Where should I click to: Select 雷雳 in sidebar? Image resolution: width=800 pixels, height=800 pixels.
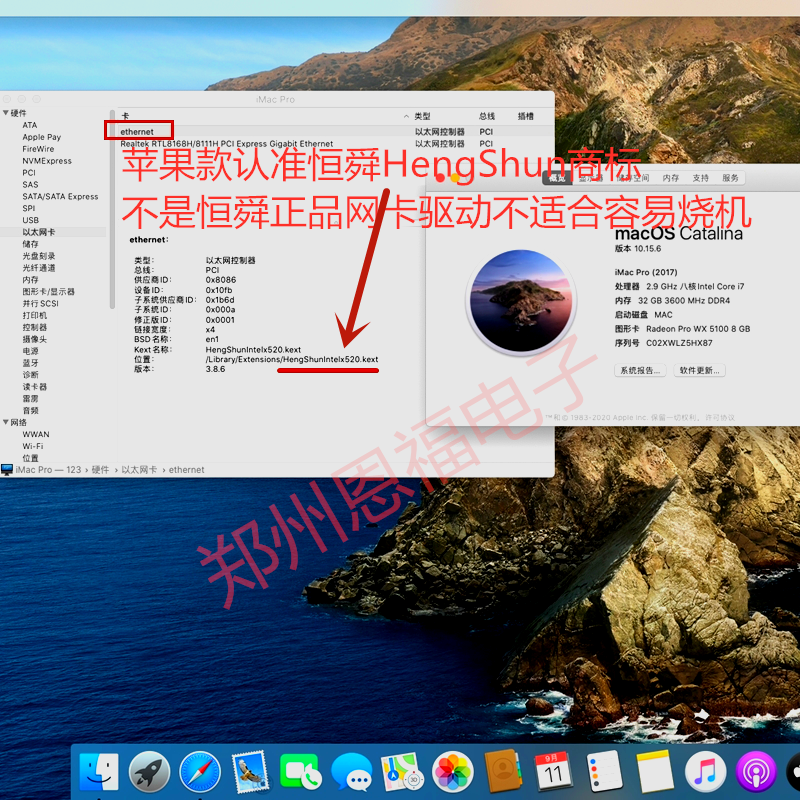tap(30, 398)
